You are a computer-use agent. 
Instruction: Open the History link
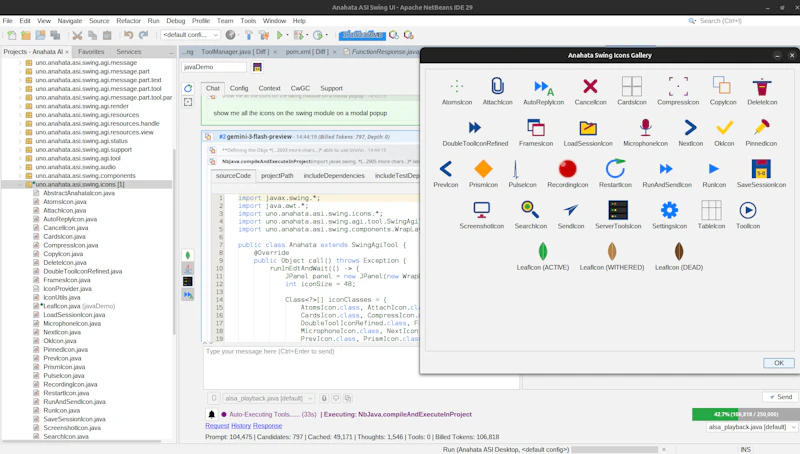pyautogui.click(x=241, y=425)
